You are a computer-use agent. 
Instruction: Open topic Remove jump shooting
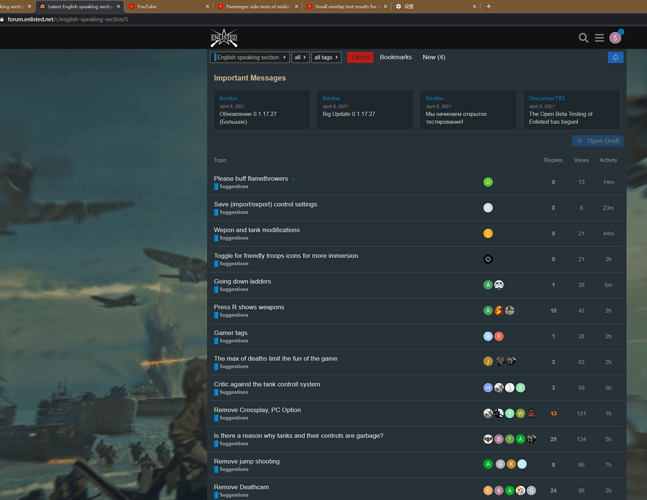[247, 461]
